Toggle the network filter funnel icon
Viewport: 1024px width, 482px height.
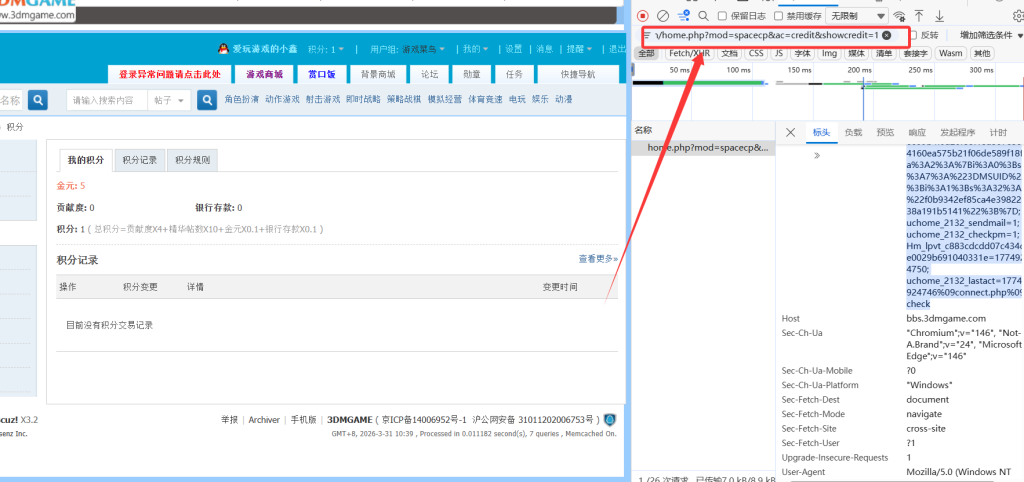tap(684, 16)
